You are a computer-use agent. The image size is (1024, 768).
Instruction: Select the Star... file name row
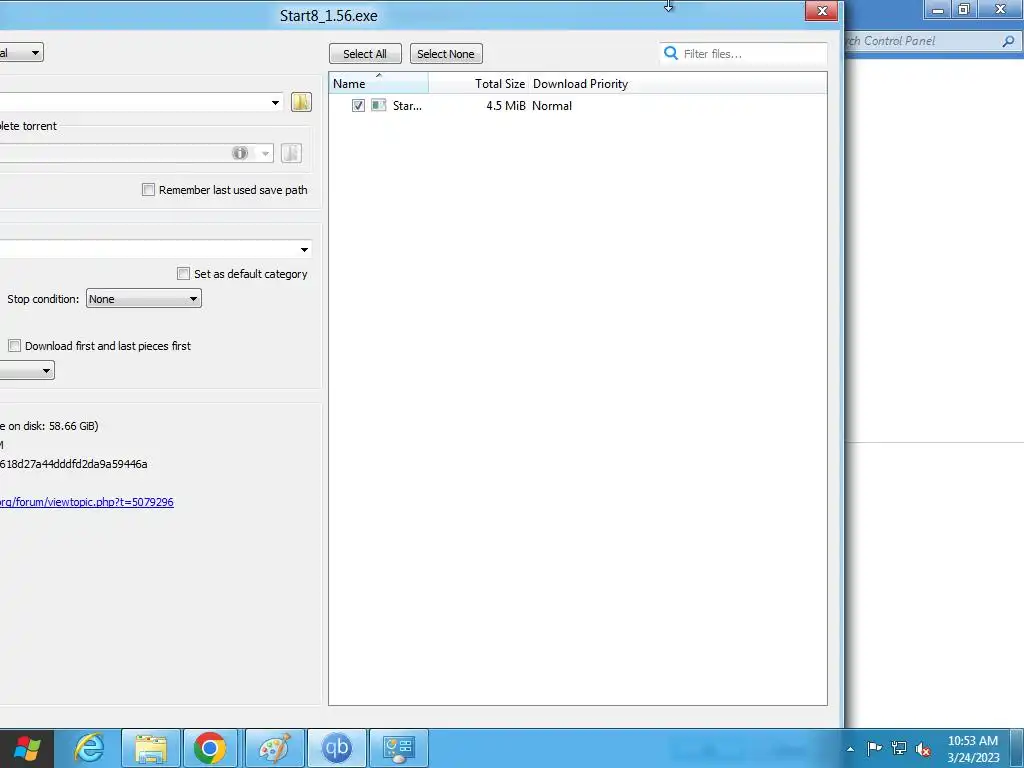tap(407, 106)
